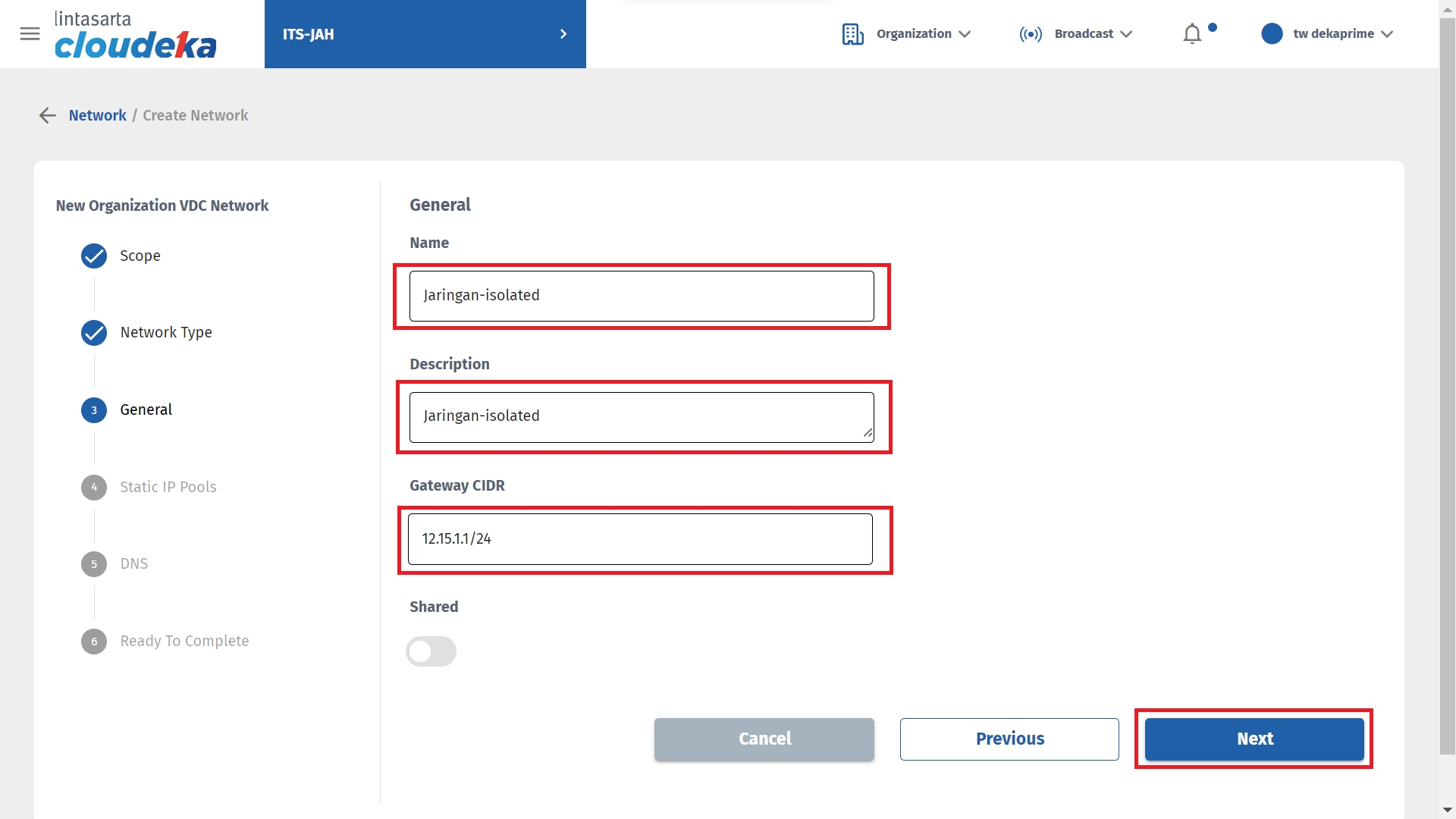Click the user avatar circle
Image resolution: width=1456 pixels, height=819 pixels.
(1272, 34)
